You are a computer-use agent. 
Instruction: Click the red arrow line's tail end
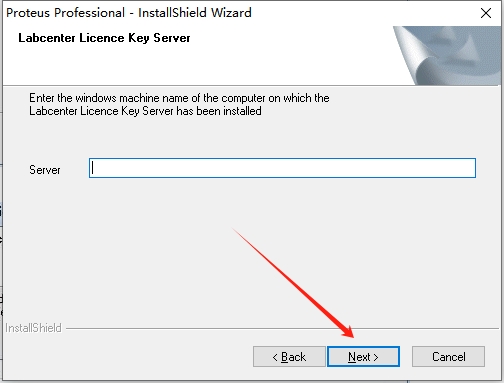[233, 229]
